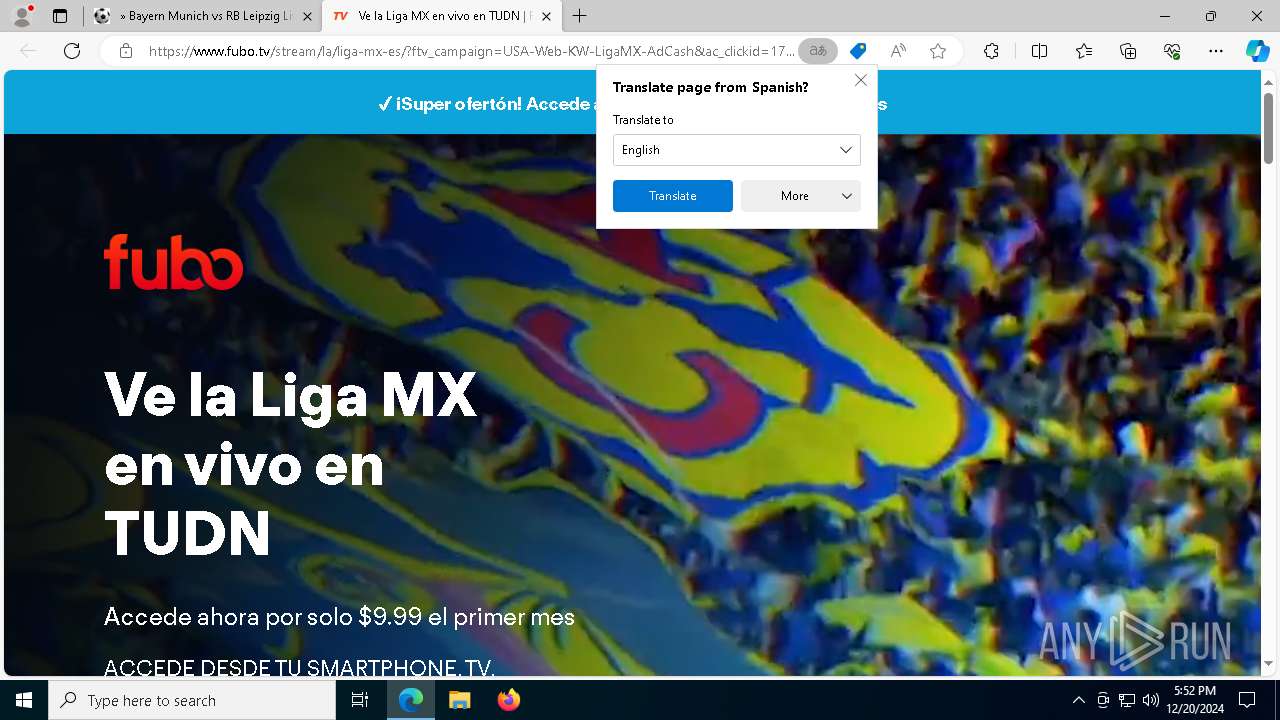Screen dimensions: 1280x720
Task: Show hidden system tray icons
Action: 1078,700
